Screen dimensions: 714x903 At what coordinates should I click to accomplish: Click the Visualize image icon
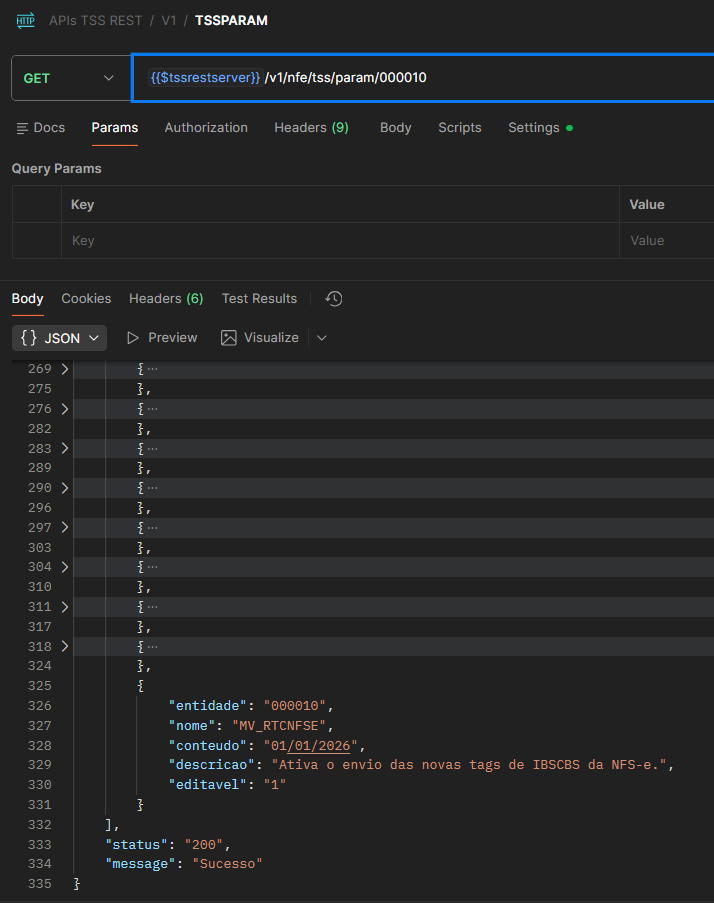tap(229, 338)
